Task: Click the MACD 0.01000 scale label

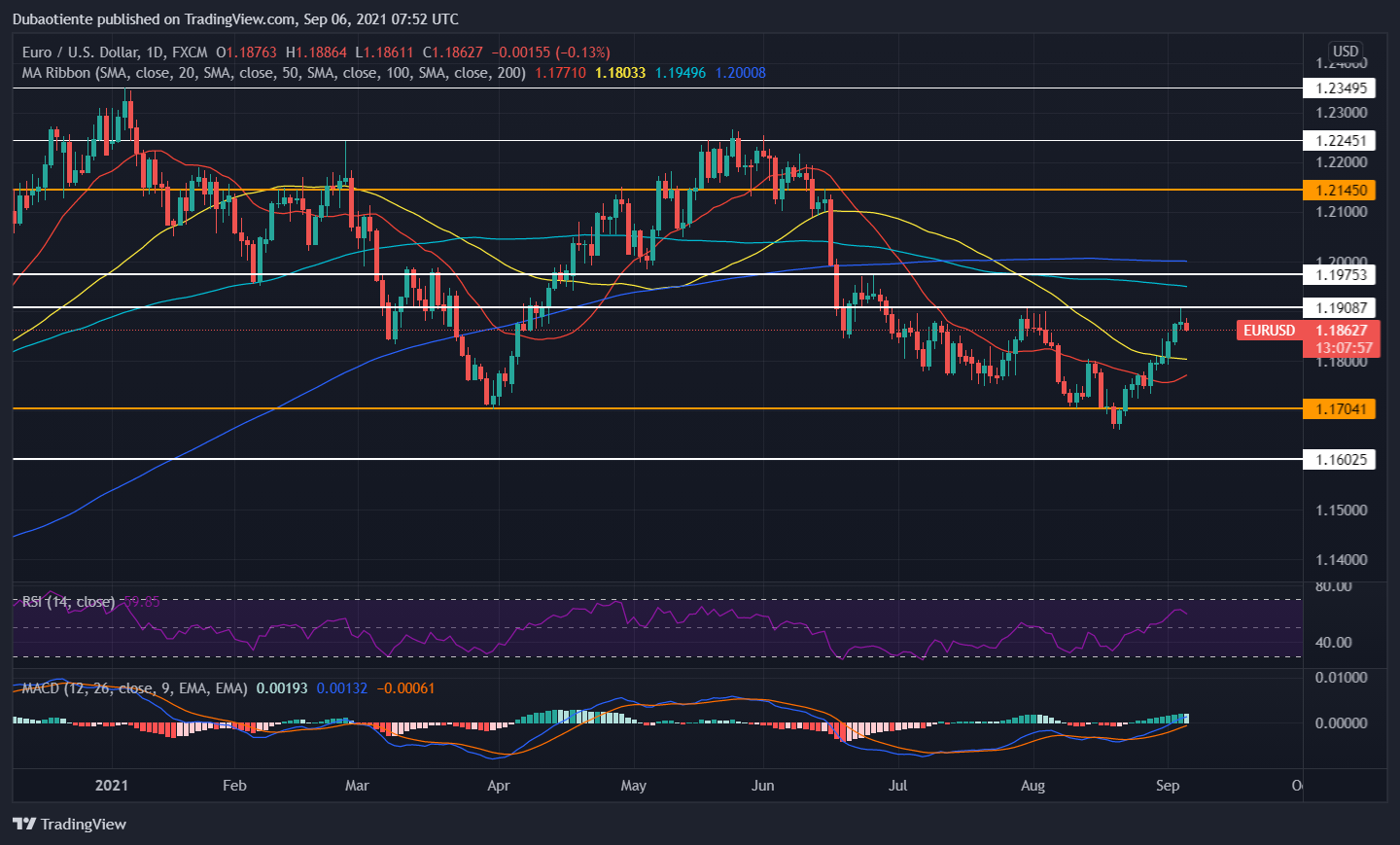Action: 1341,677
